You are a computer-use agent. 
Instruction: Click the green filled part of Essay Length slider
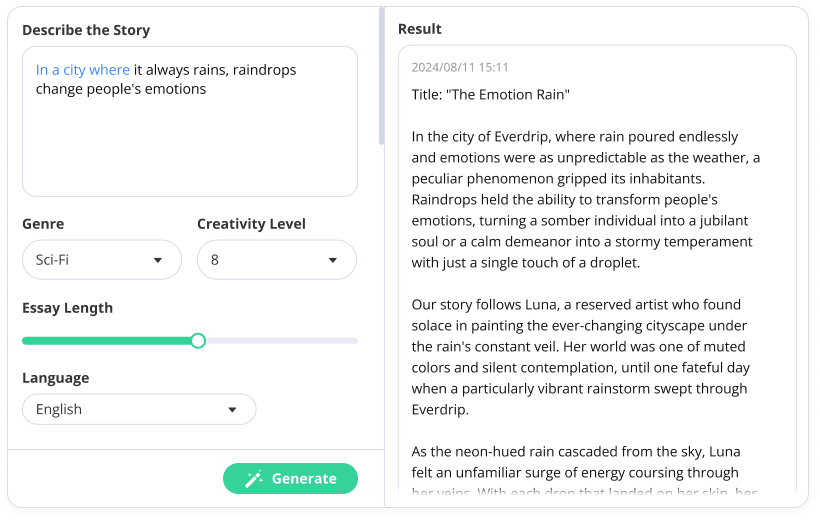pyautogui.click(x=107, y=341)
